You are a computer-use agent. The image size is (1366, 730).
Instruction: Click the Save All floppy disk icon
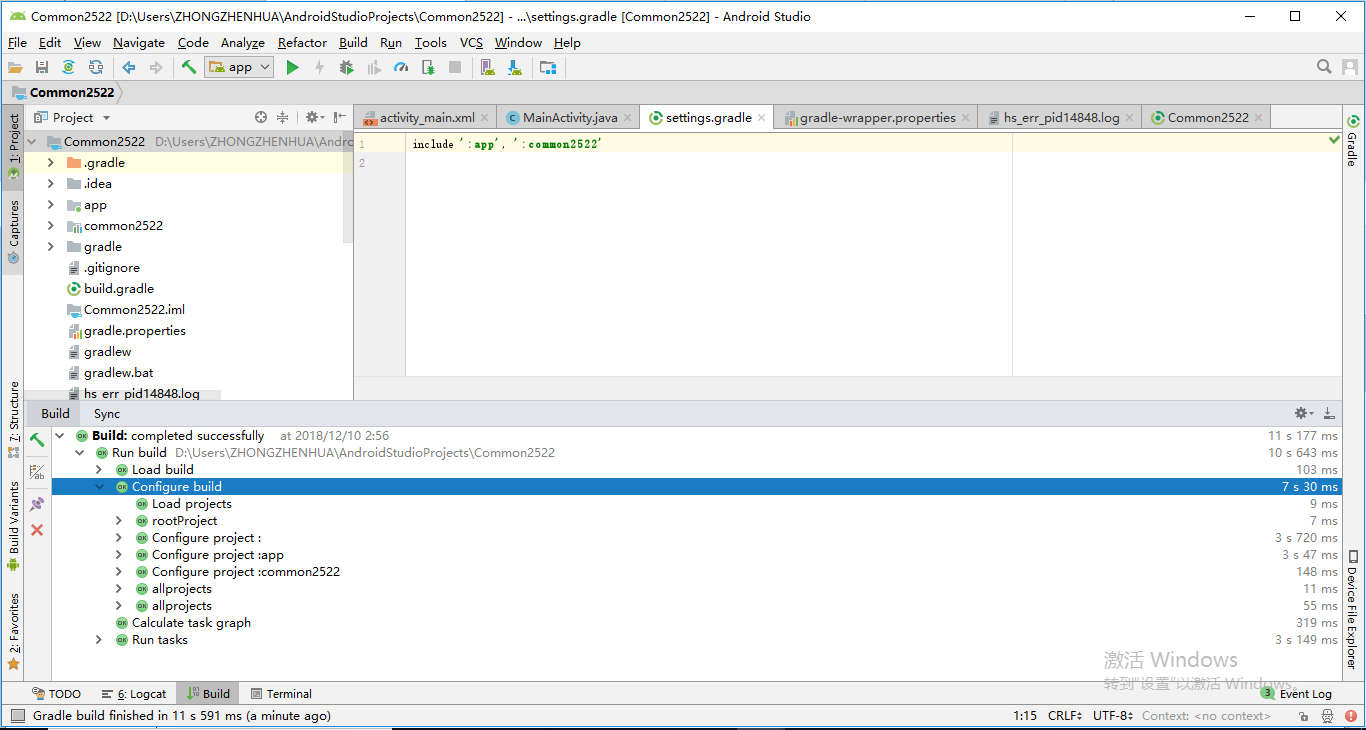42,67
